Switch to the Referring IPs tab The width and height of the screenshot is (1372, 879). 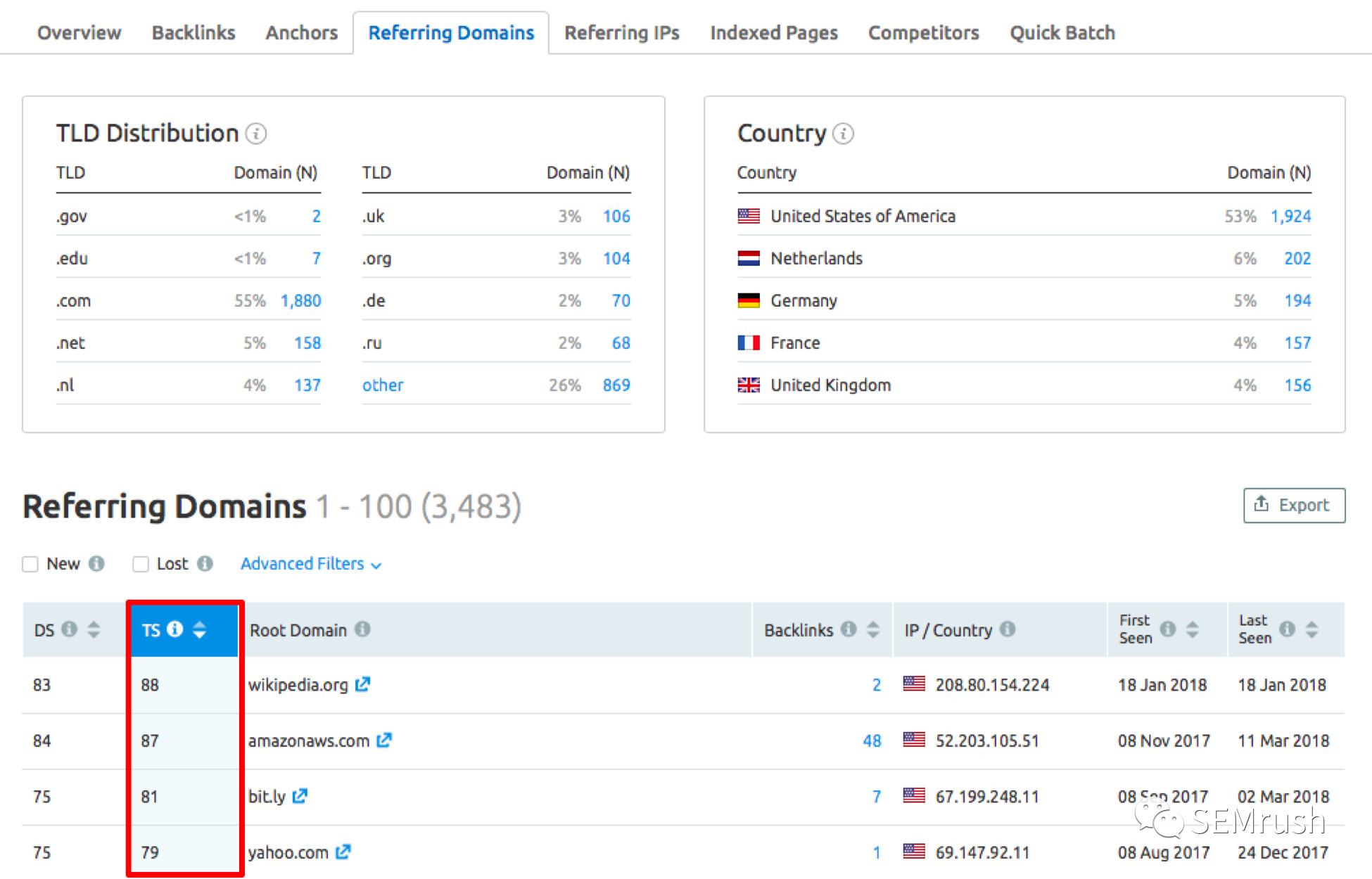[x=622, y=32]
